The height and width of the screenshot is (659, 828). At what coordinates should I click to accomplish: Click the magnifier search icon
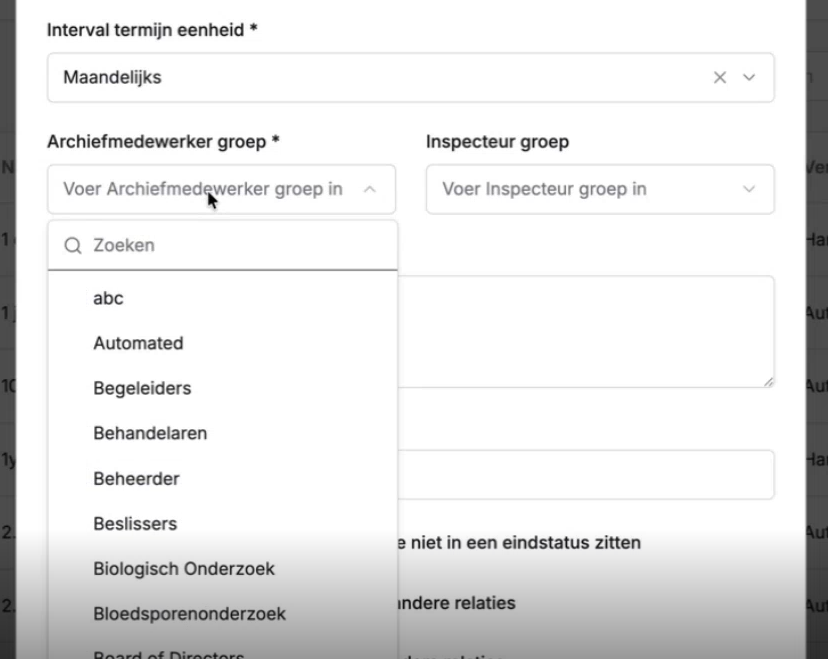[73, 246]
